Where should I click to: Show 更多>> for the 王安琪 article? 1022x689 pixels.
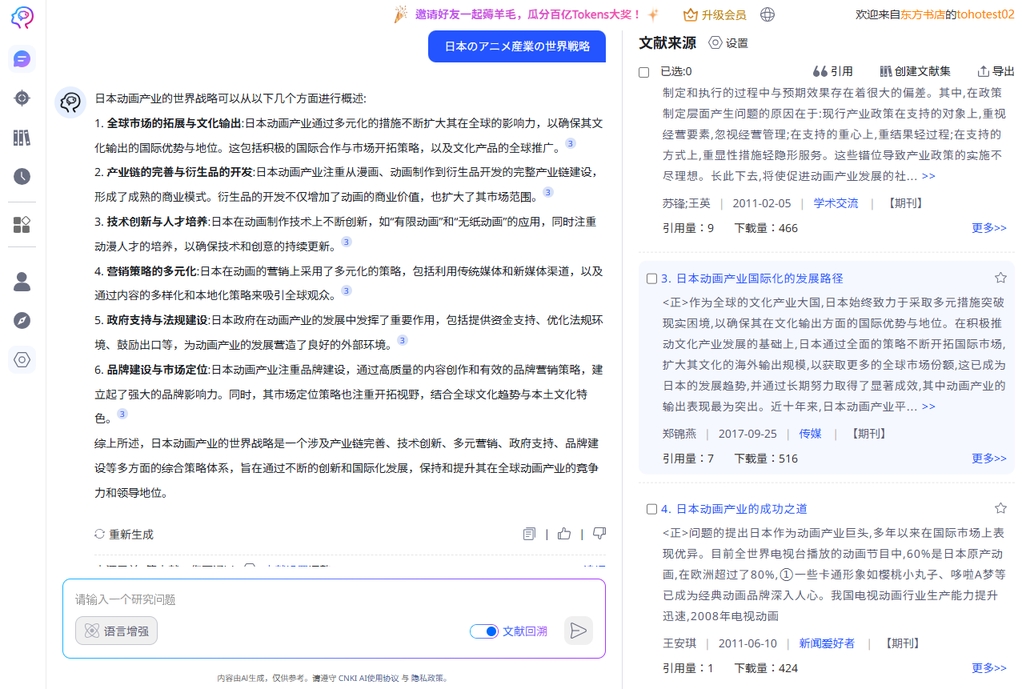coord(989,668)
